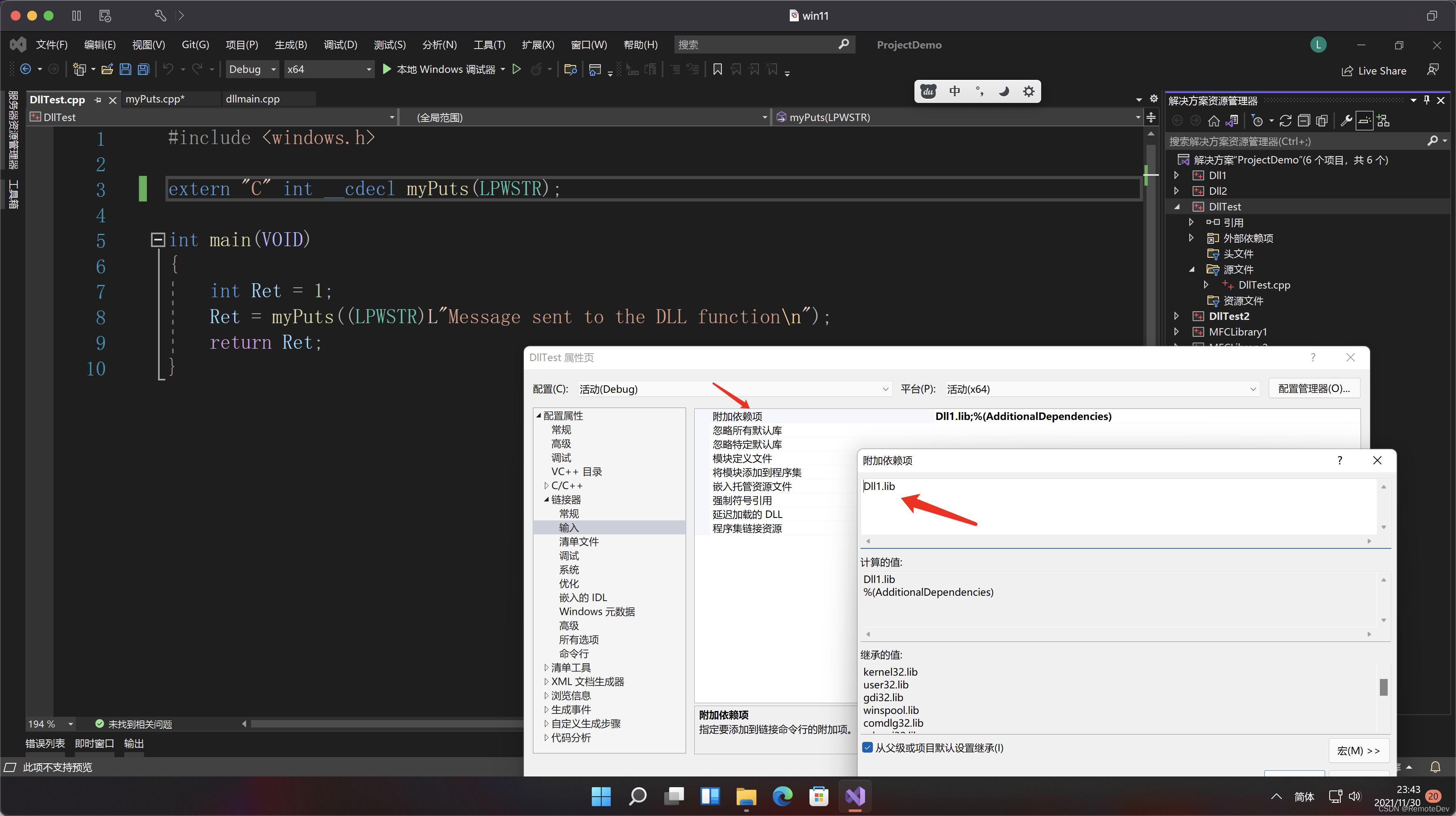Image resolution: width=1456 pixels, height=816 pixels.
Task: Click Start Without Debugging outline play icon
Action: 516,69
